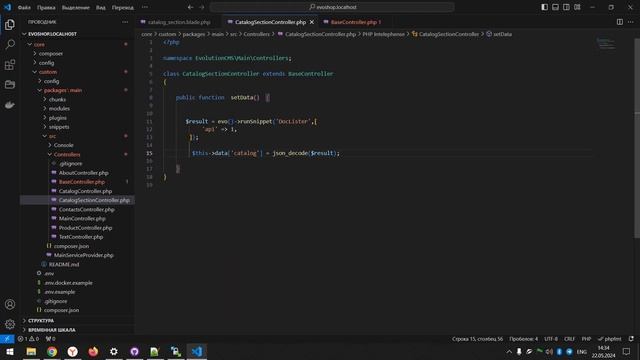The width and height of the screenshot is (640, 360).
Task: Expand the snippets folder
Action: coord(77,127)
